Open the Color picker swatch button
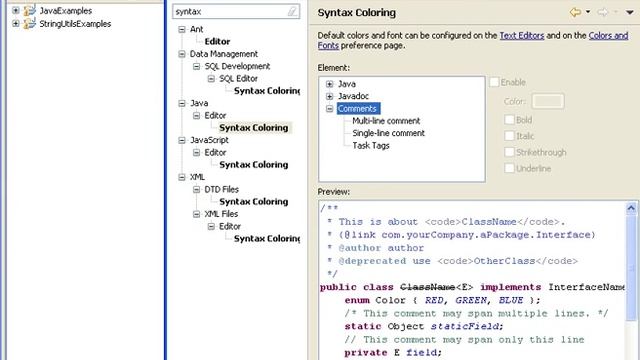640x360 pixels. [548, 101]
